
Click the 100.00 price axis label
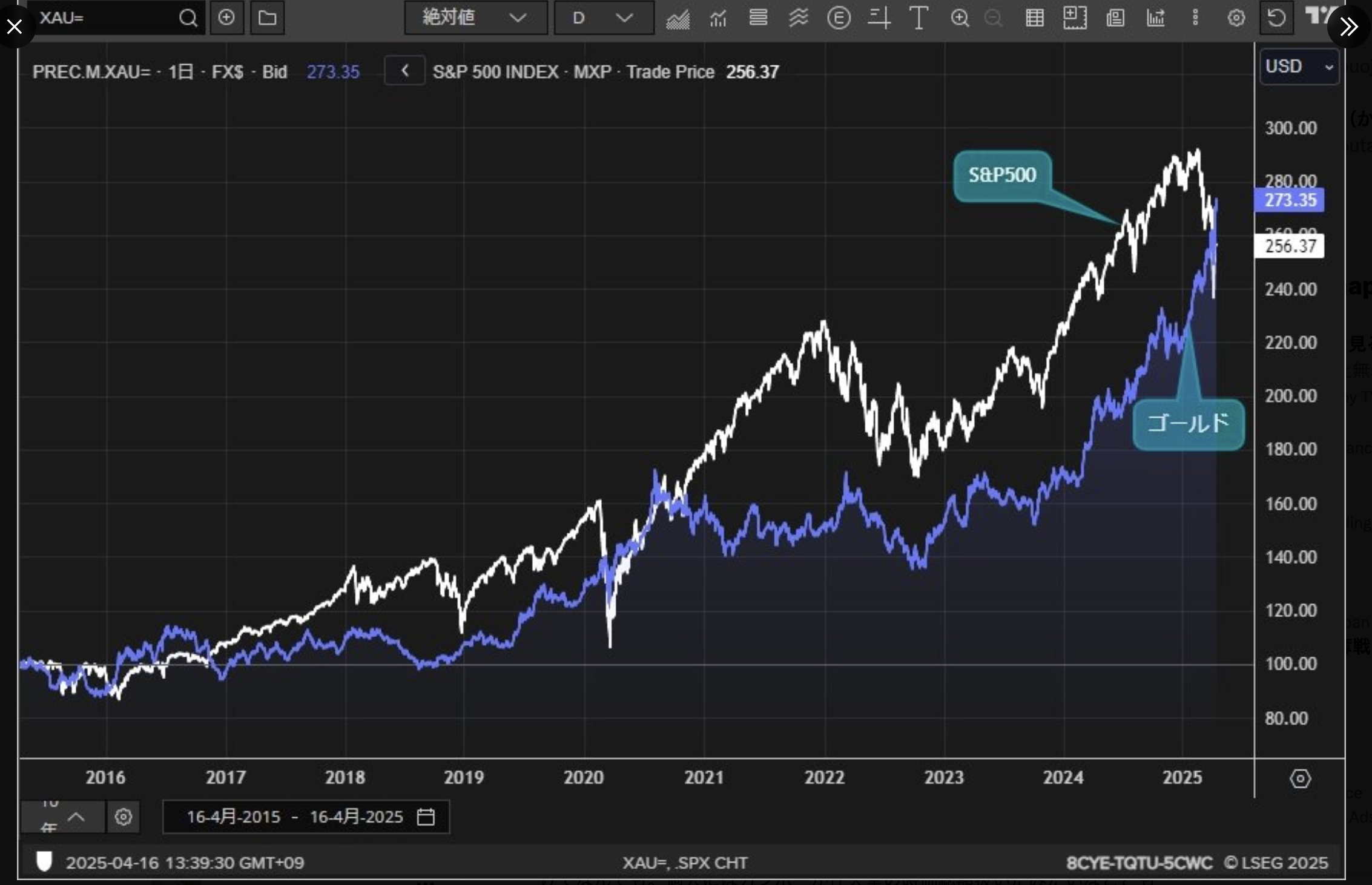pyautogui.click(x=1291, y=664)
